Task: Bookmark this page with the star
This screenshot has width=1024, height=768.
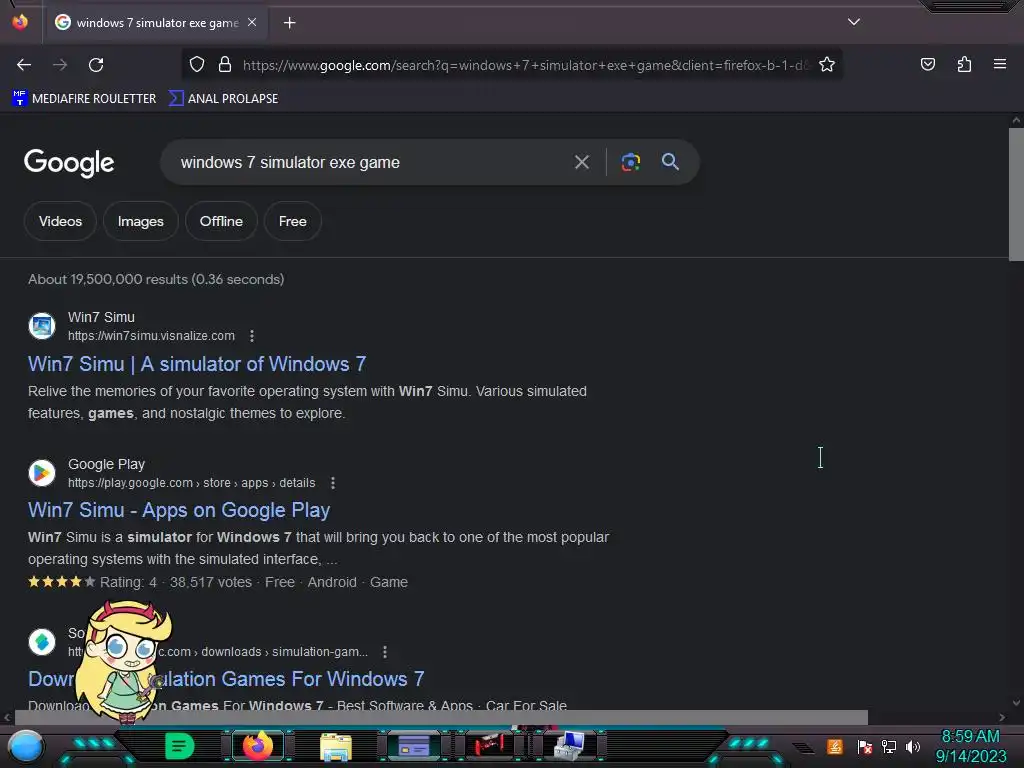Action: point(827,65)
